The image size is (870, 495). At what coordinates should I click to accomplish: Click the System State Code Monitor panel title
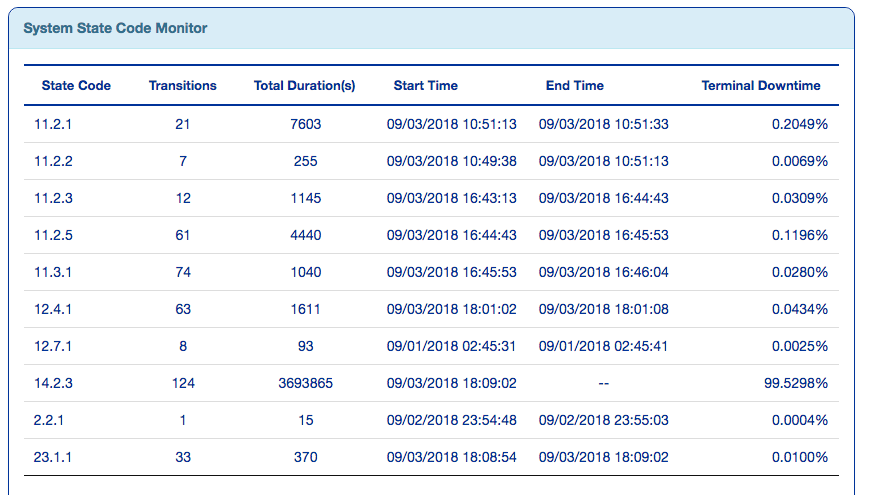pos(115,29)
